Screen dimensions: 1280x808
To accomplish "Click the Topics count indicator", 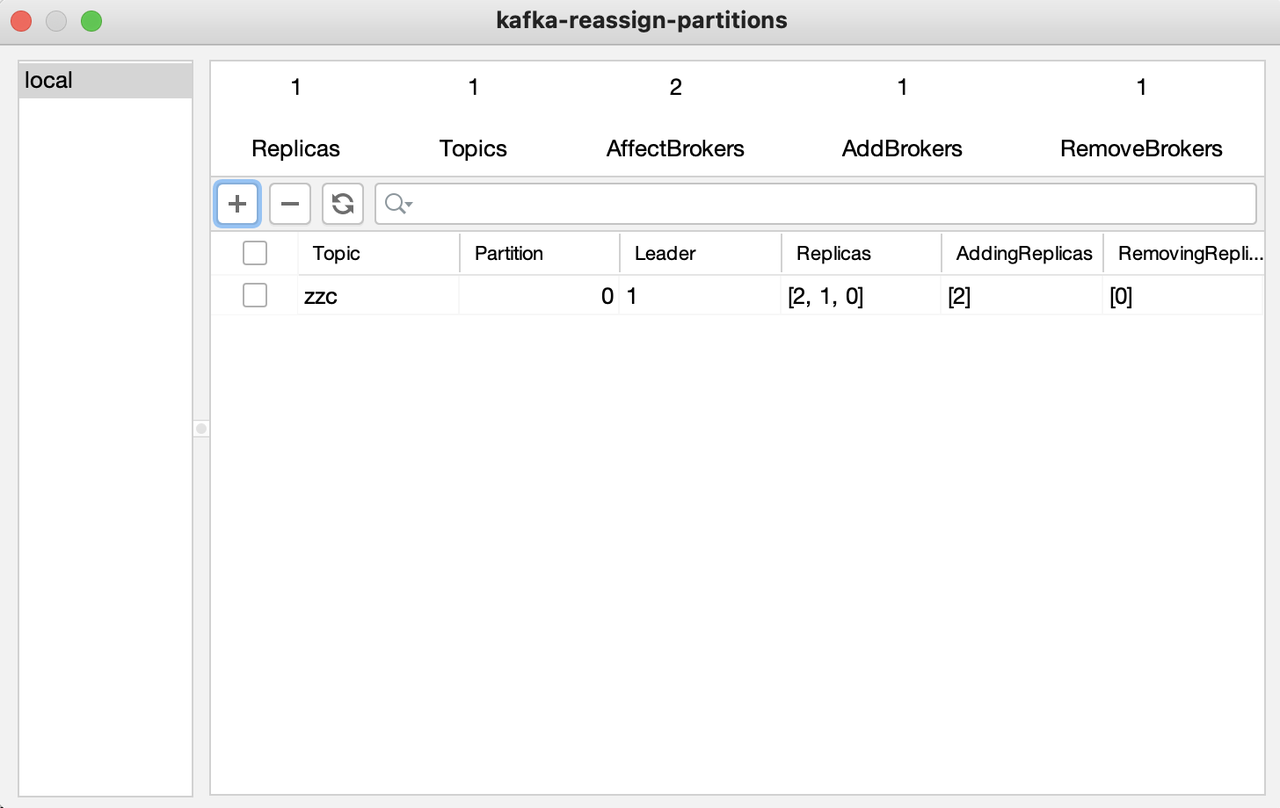I will coord(473,87).
